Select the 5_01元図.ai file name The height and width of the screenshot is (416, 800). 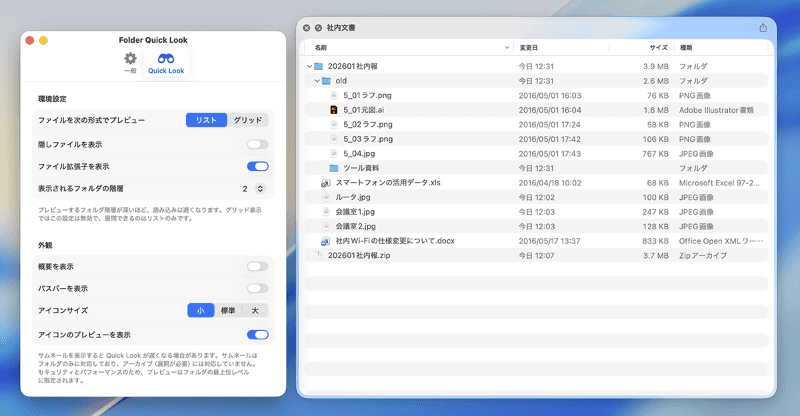click(364, 110)
